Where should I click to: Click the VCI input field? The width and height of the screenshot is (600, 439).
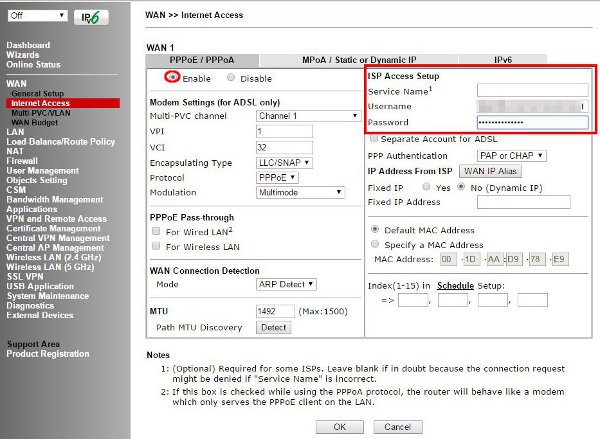(x=284, y=147)
